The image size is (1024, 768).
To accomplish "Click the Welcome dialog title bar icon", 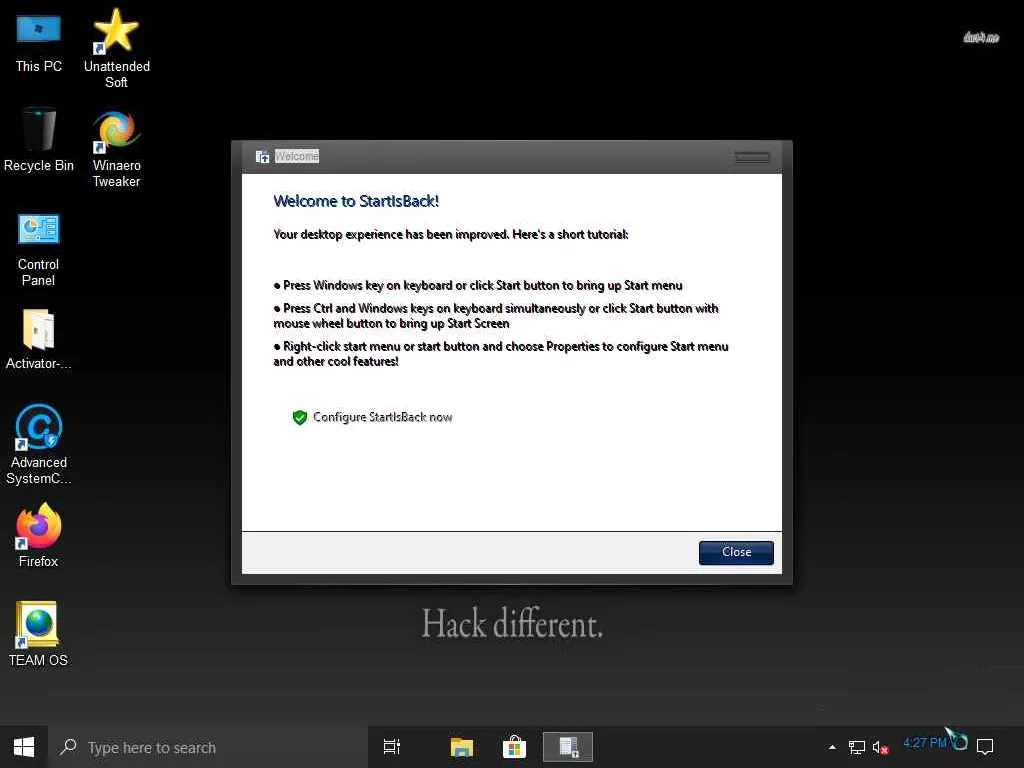I will pos(263,157).
